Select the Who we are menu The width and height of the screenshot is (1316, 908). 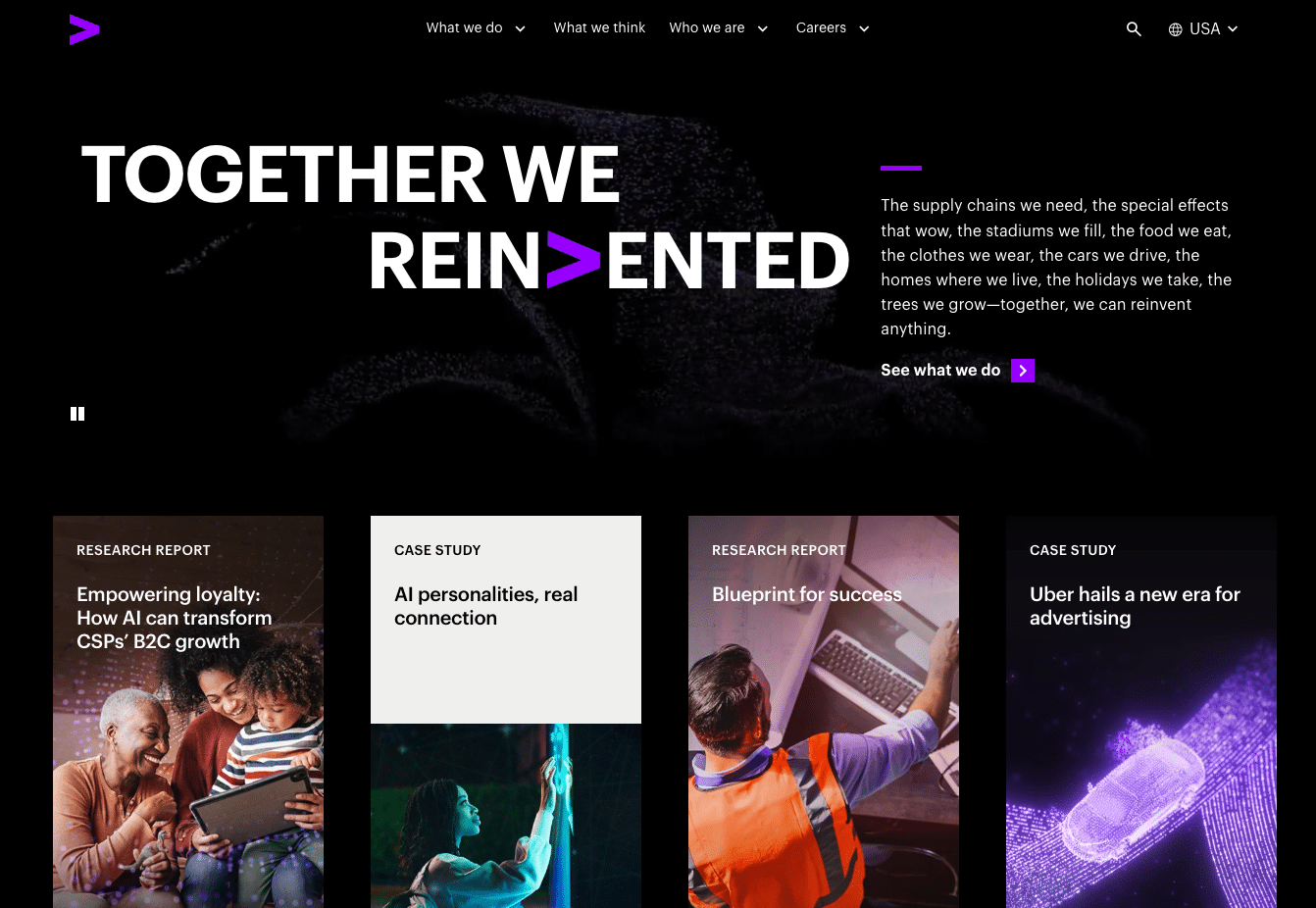click(706, 27)
